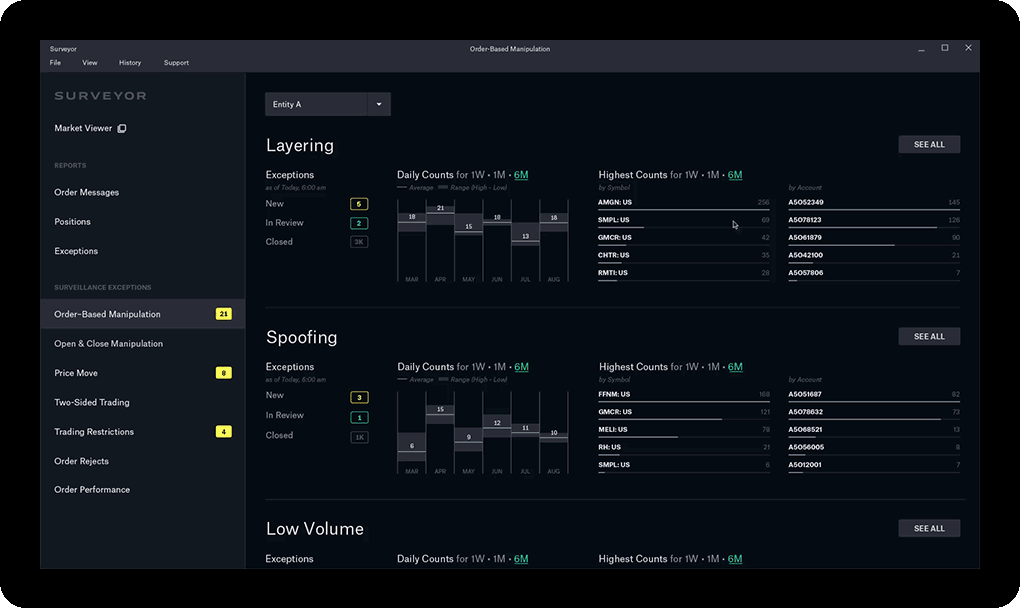Expand the Entity A dropdown arrow
Screen dimensions: 1020x608
coord(379,104)
